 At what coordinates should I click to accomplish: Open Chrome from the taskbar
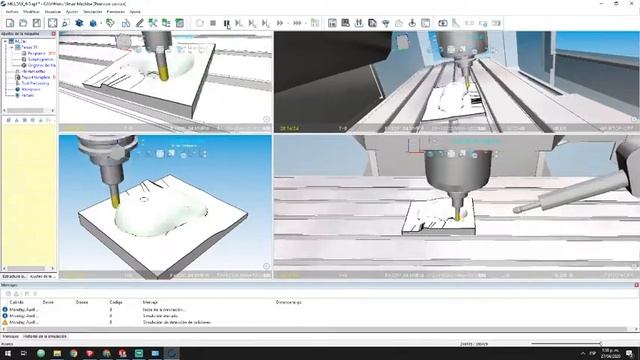coord(73,353)
